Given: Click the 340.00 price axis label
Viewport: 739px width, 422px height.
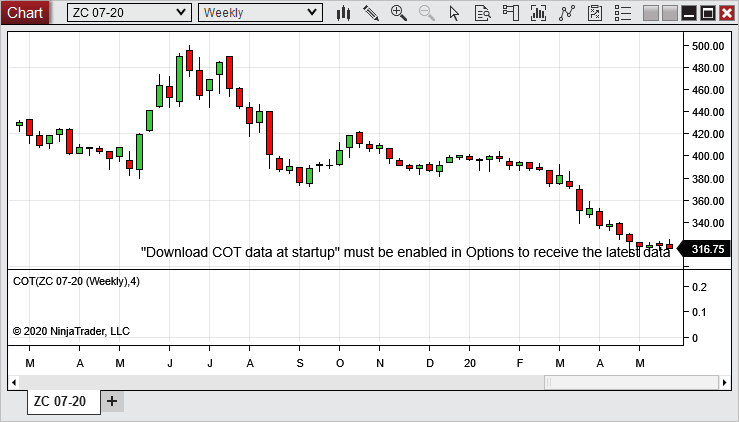Looking at the screenshot, I should coord(708,223).
